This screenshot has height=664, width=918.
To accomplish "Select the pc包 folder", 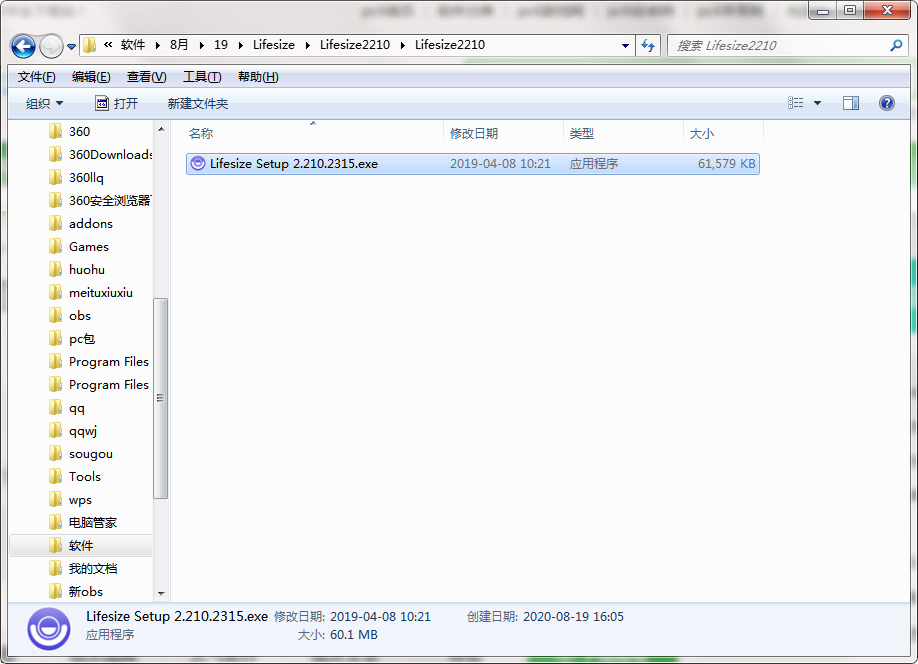I will point(82,339).
